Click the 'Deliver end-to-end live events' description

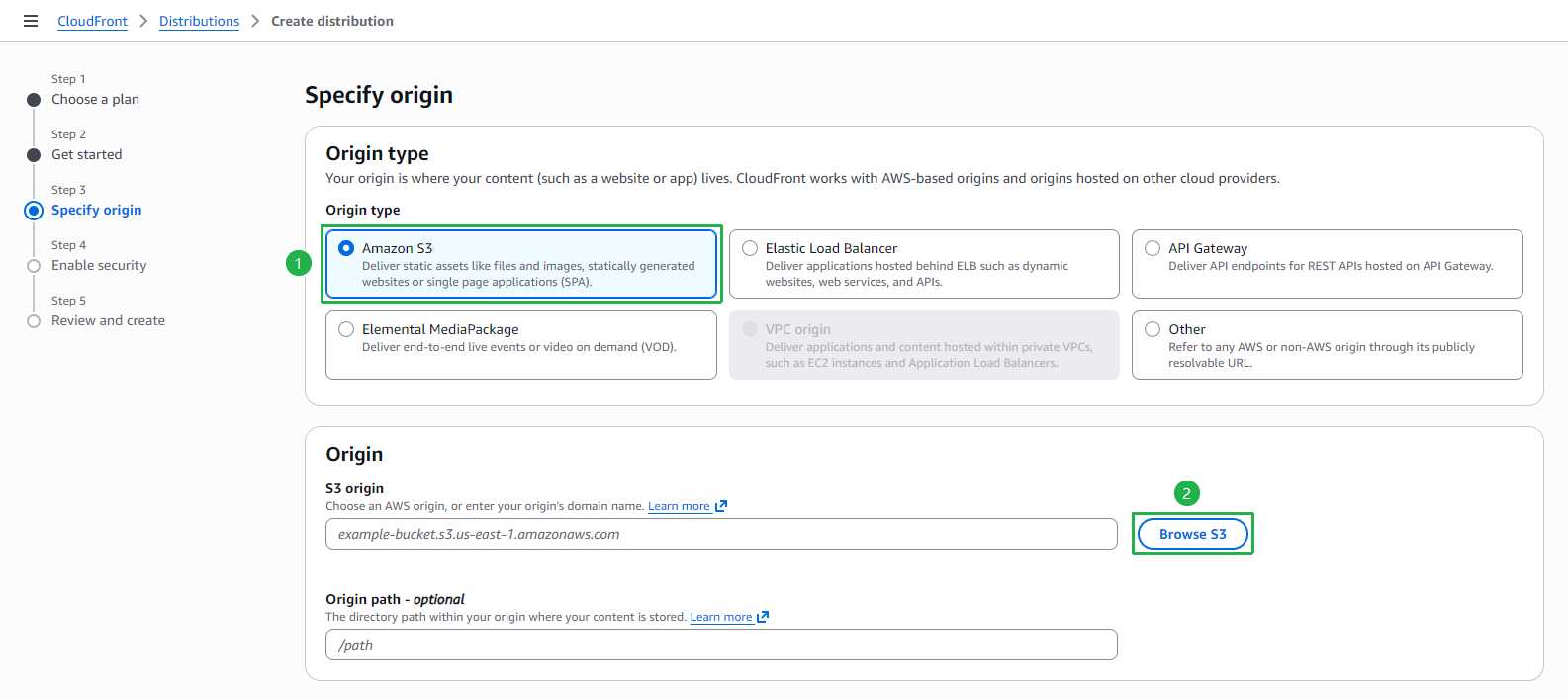(x=519, y=347)
